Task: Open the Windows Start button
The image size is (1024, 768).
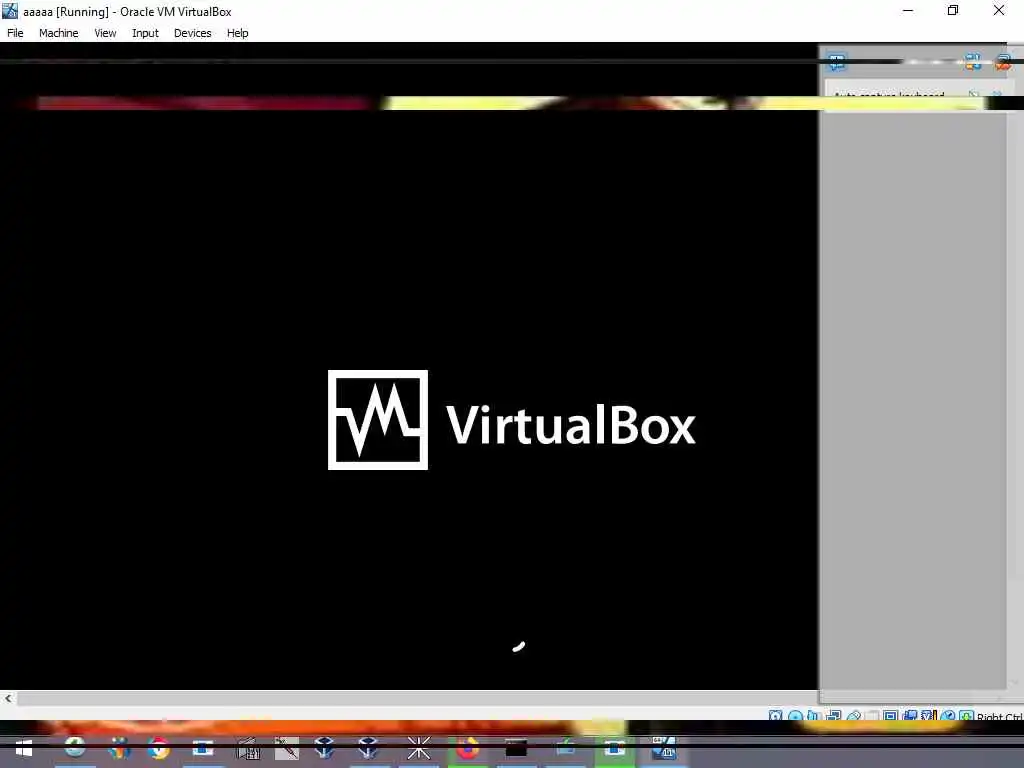Action: coord(24,748)
